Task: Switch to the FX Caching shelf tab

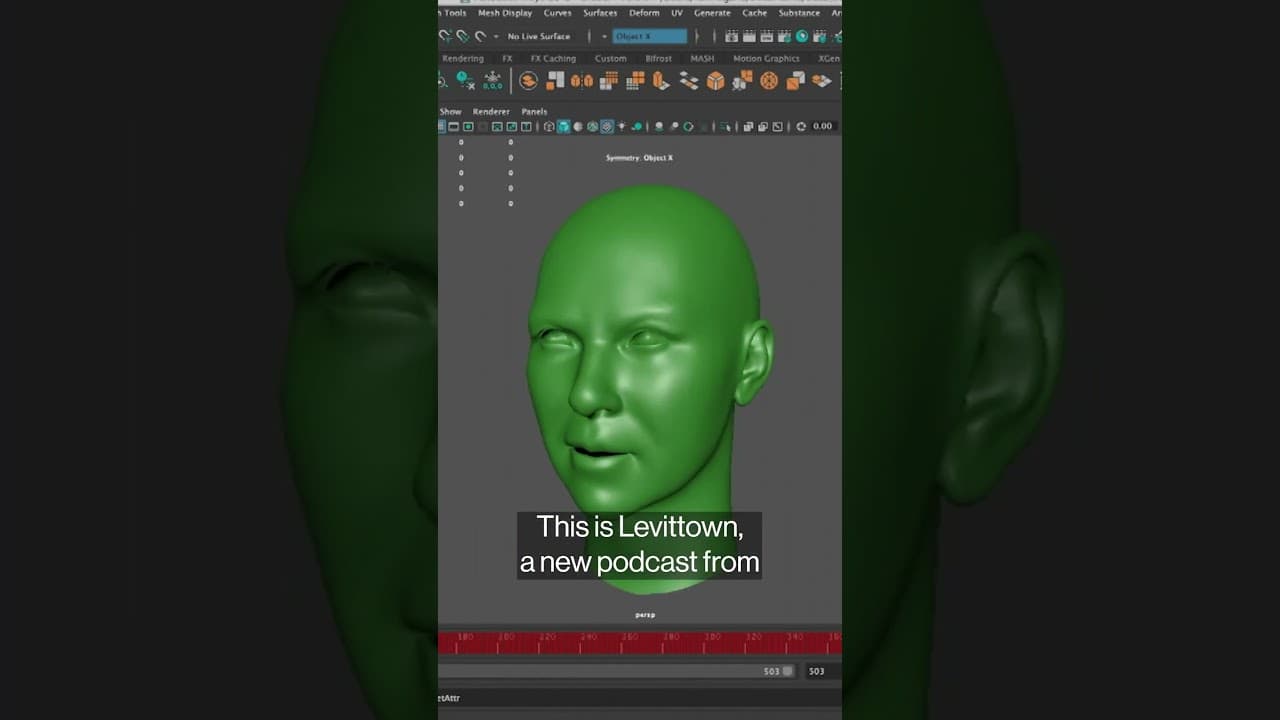Action: 553,59
